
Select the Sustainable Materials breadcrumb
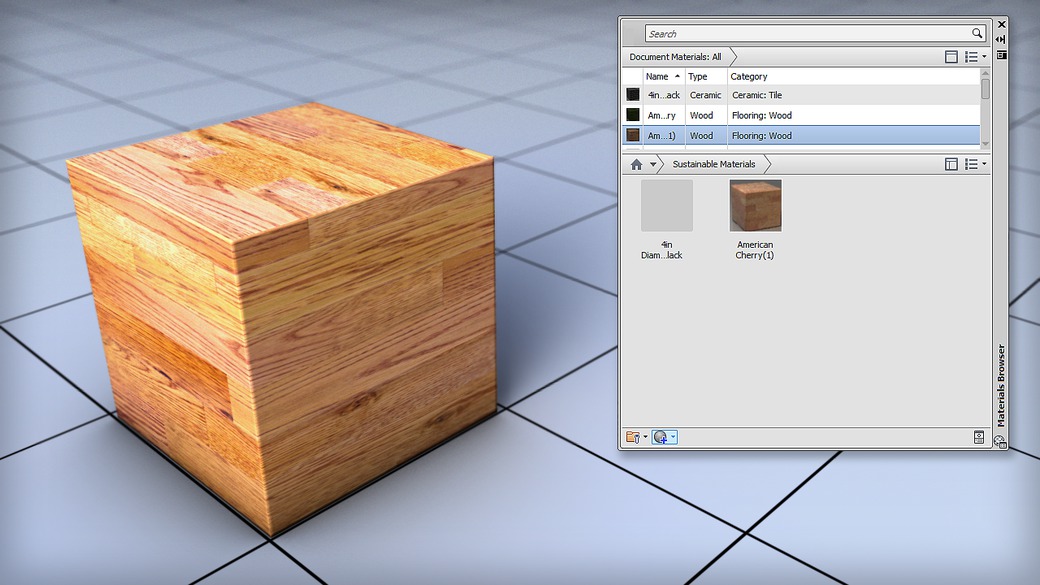(x=714, y=164)
